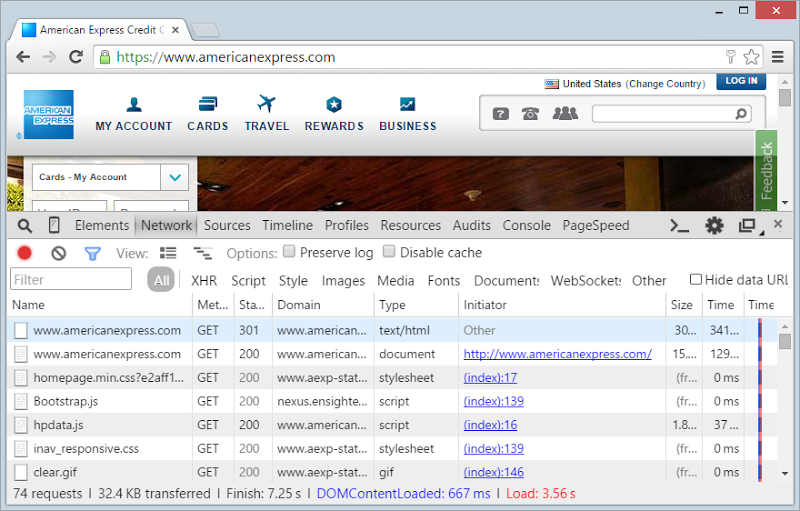Image resolution: width=800 pixels, height=511 pixels.
Task: Click the browser forward arrow
Action: (49, 57)
